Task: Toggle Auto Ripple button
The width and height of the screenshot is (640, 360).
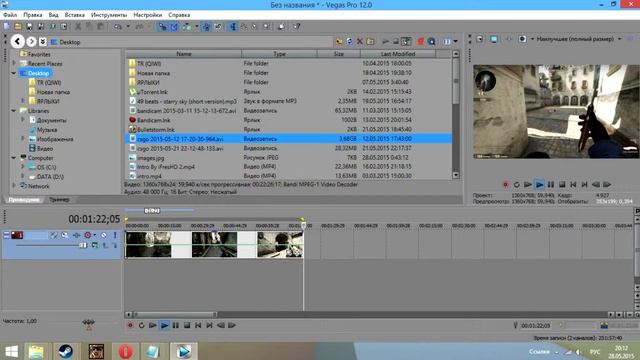Action: coord(187,27)
